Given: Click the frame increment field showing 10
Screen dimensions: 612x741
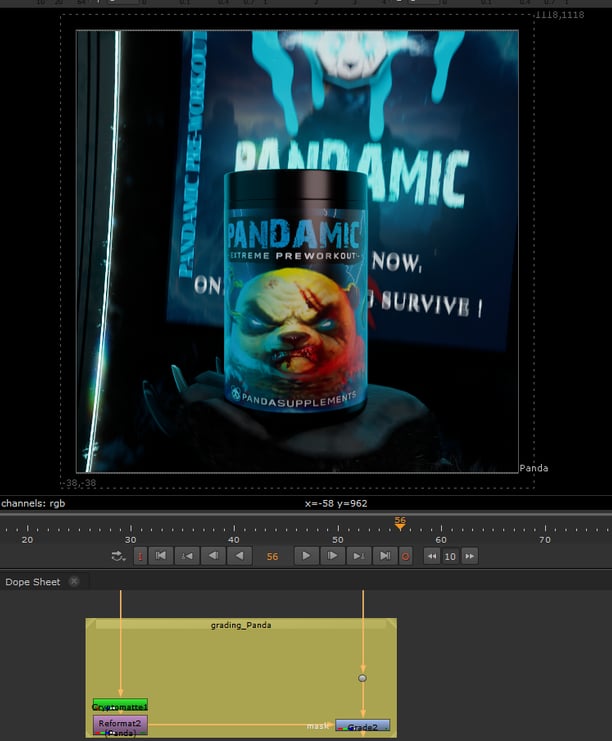Looking at the screenshot, I should pyautogui.click(x=450, y=556).
